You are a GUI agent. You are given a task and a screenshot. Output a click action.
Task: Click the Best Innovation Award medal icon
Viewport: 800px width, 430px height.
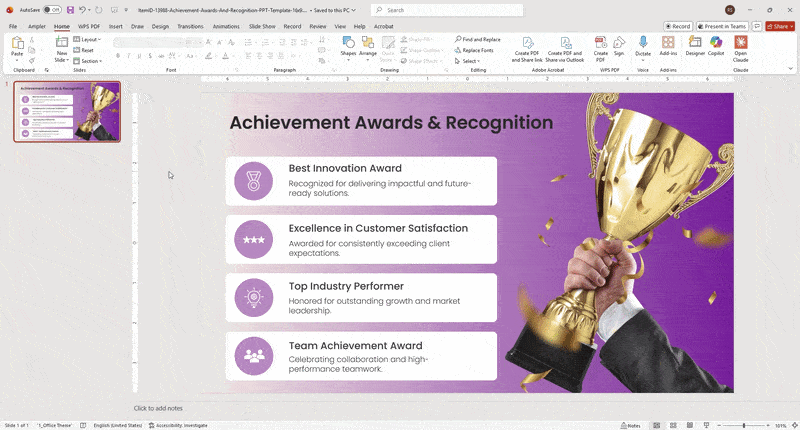(x=254, y=181)
